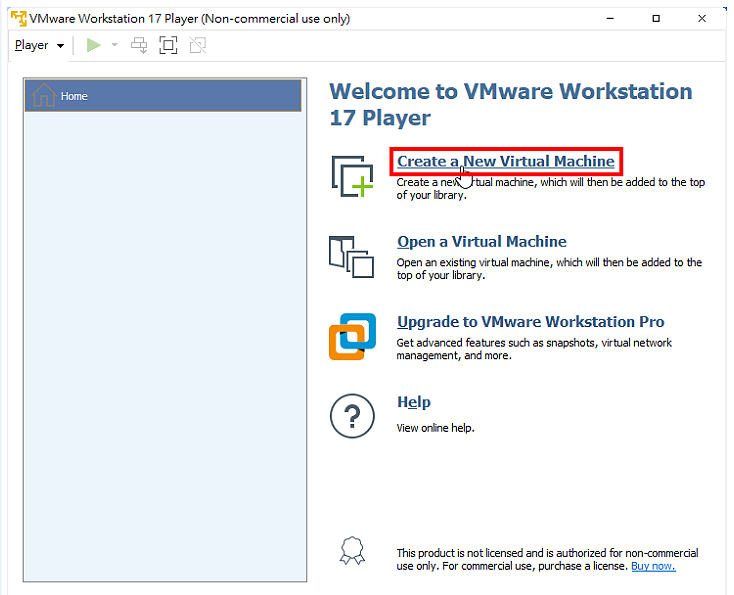Click the Workstation Pro orange-blue logo icon
Viewport: 734px width, 595px height.
coord(352,337)
